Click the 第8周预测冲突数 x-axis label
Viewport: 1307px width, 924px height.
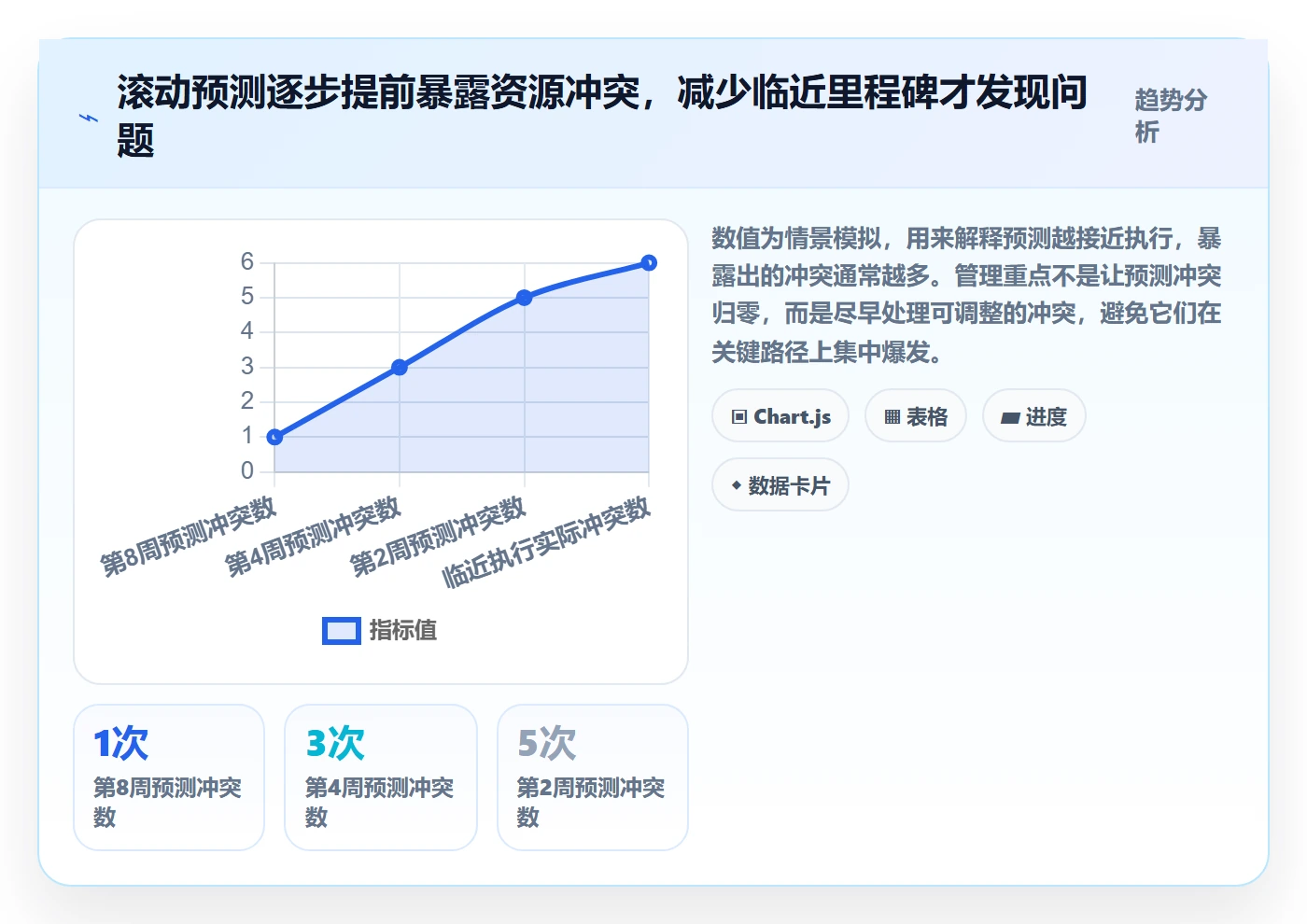[189, 537]
